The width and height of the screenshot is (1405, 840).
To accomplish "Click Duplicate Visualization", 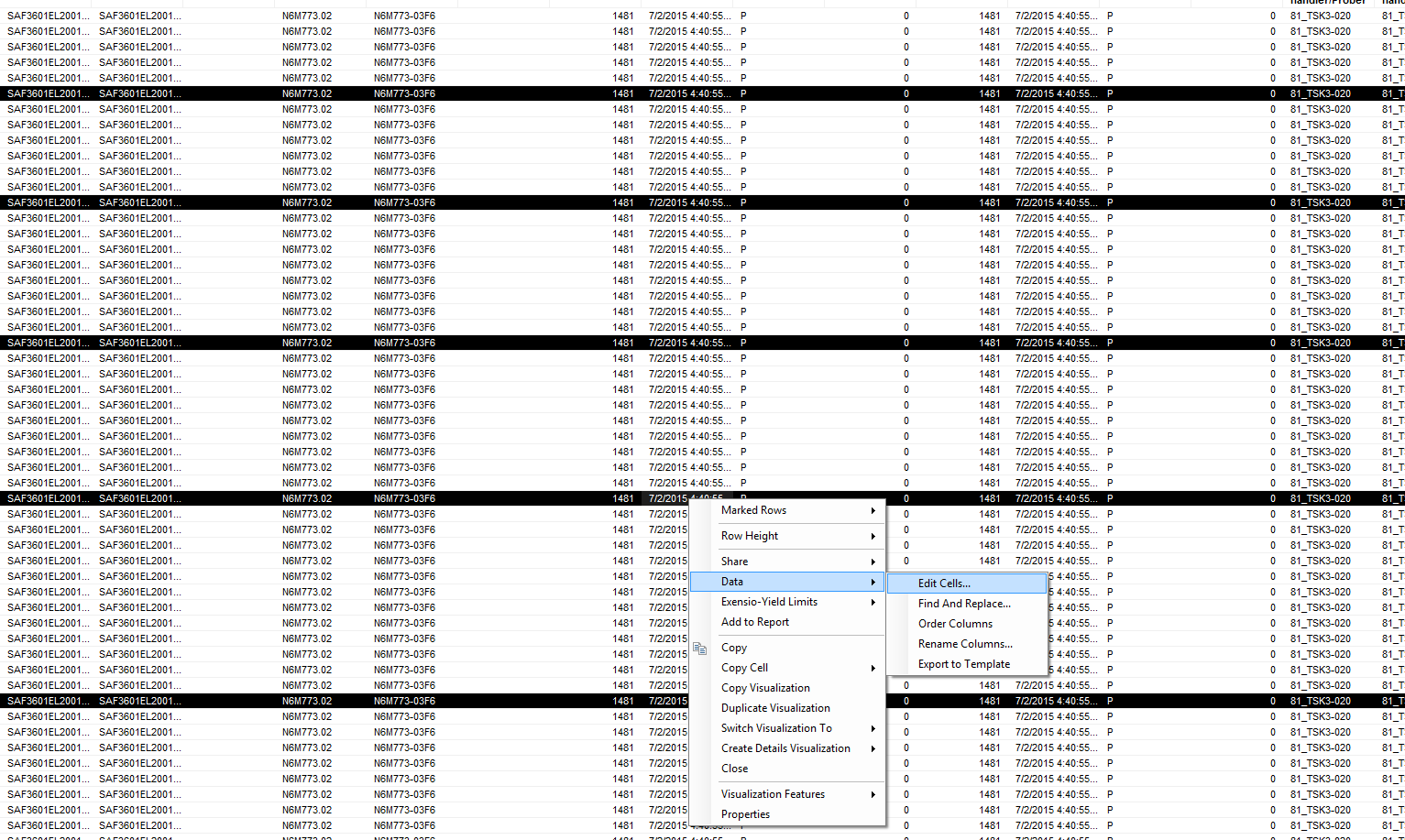I will (775, 708).
